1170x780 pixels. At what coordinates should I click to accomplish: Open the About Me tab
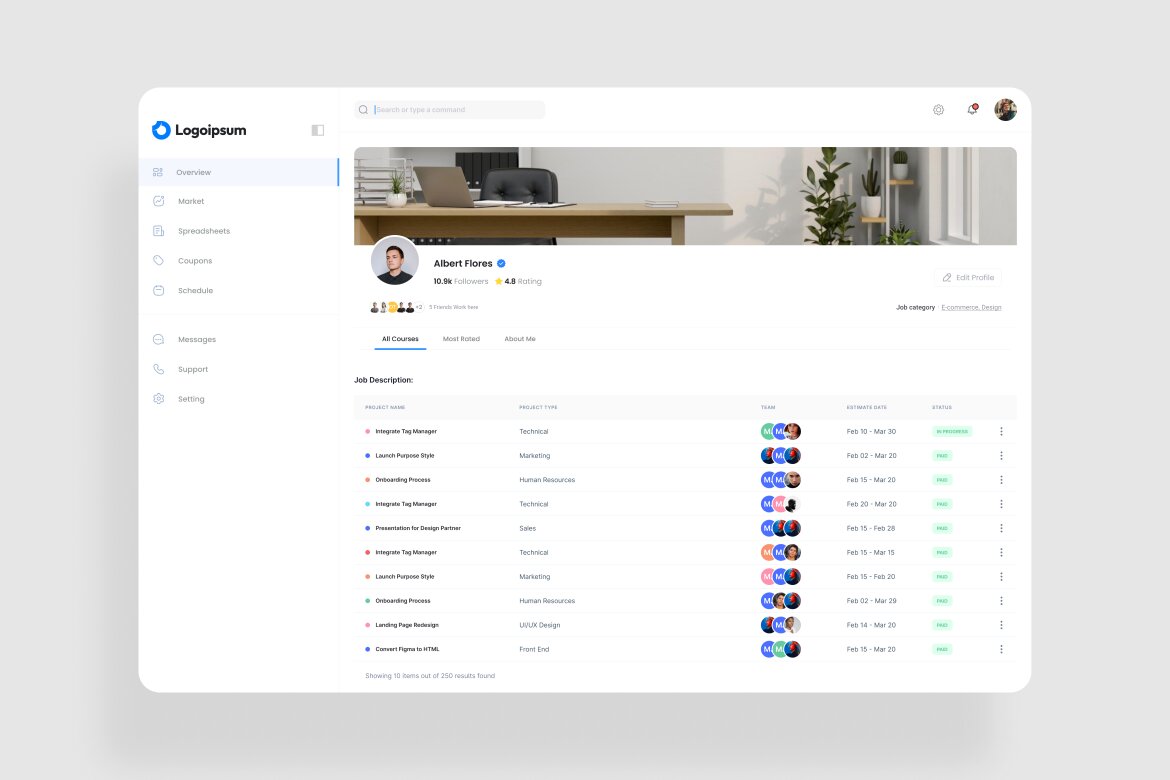coord(520,339)
